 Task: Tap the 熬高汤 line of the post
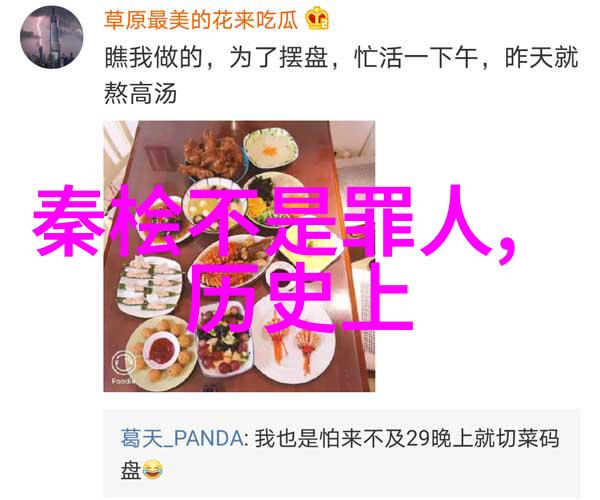(140, 93)
